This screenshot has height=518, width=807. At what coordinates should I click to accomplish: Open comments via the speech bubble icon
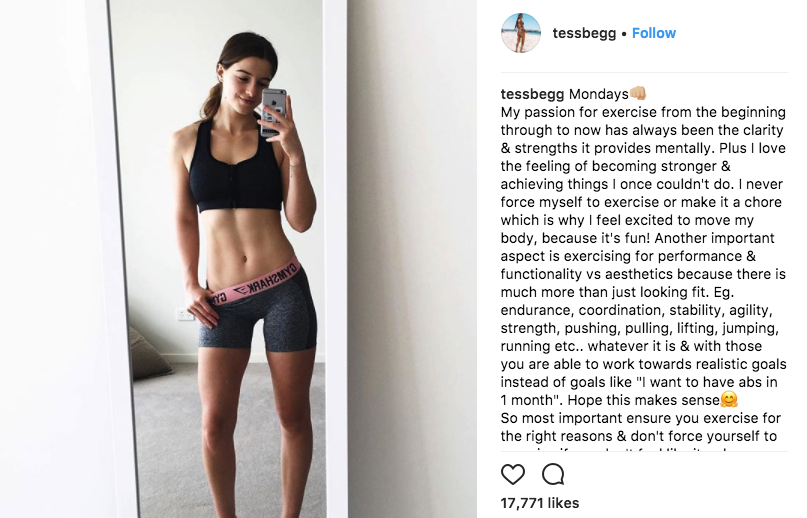[x=553, y=474]
